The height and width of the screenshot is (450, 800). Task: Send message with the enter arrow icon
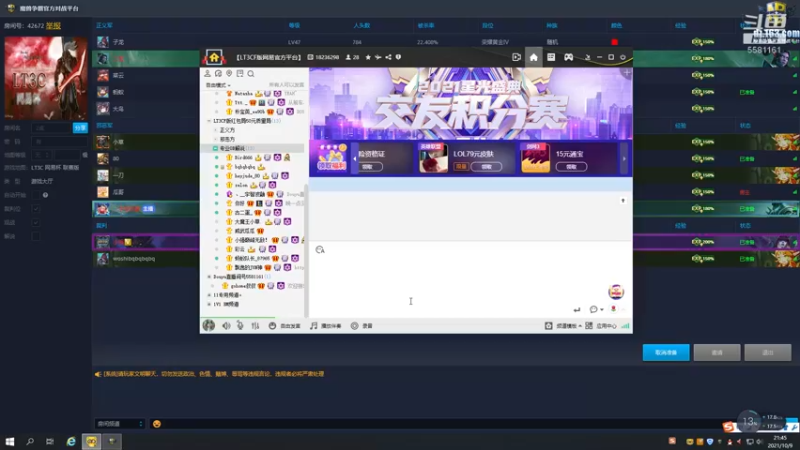[x=577, y=309]
